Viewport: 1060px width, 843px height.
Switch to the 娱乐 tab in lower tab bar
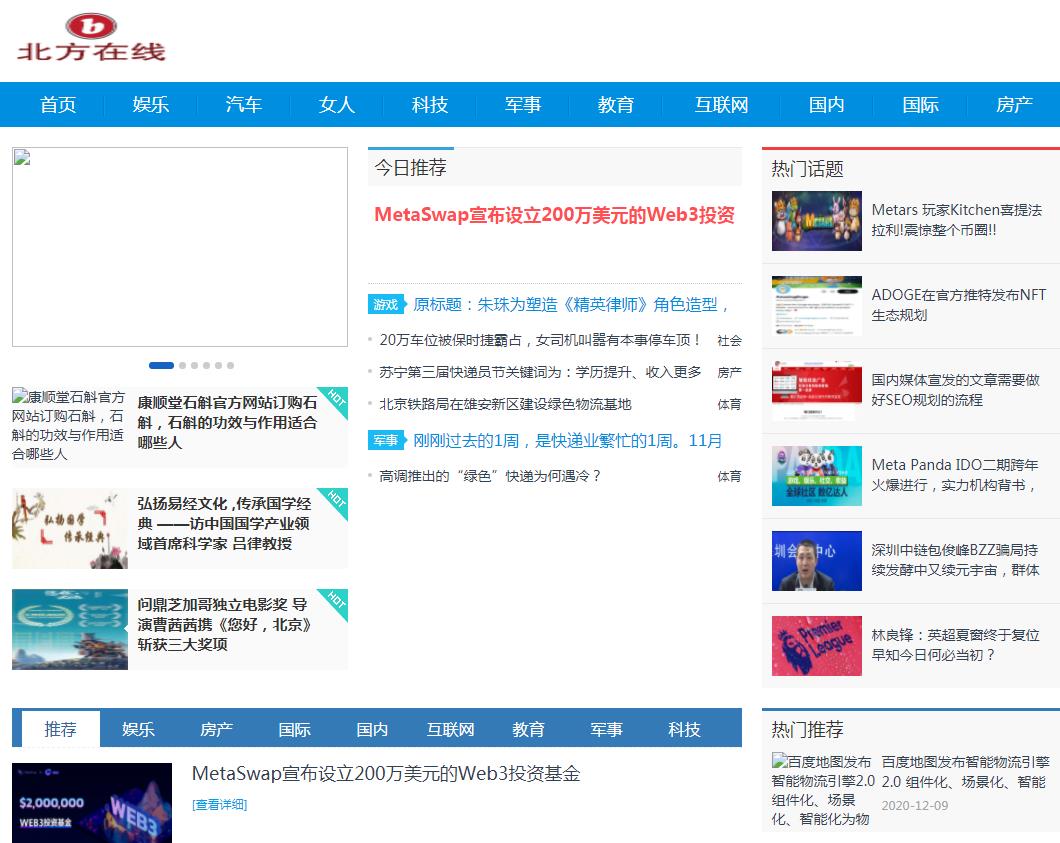pyautogui.click(x=139, y=729)
